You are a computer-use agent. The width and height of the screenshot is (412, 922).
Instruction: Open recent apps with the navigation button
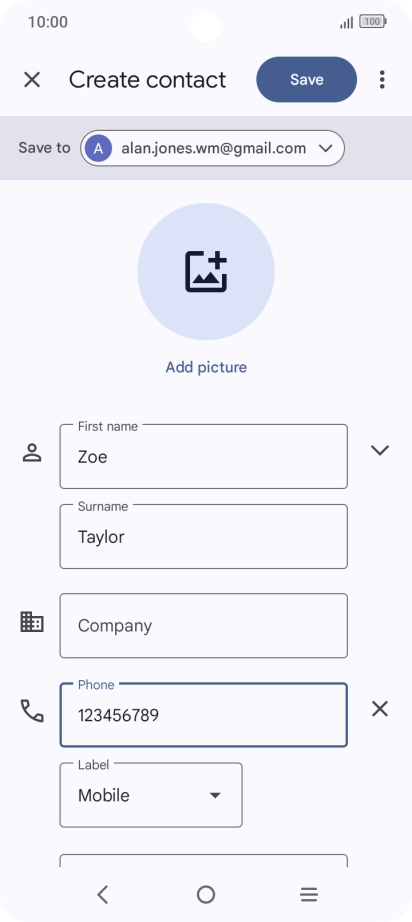309,895
